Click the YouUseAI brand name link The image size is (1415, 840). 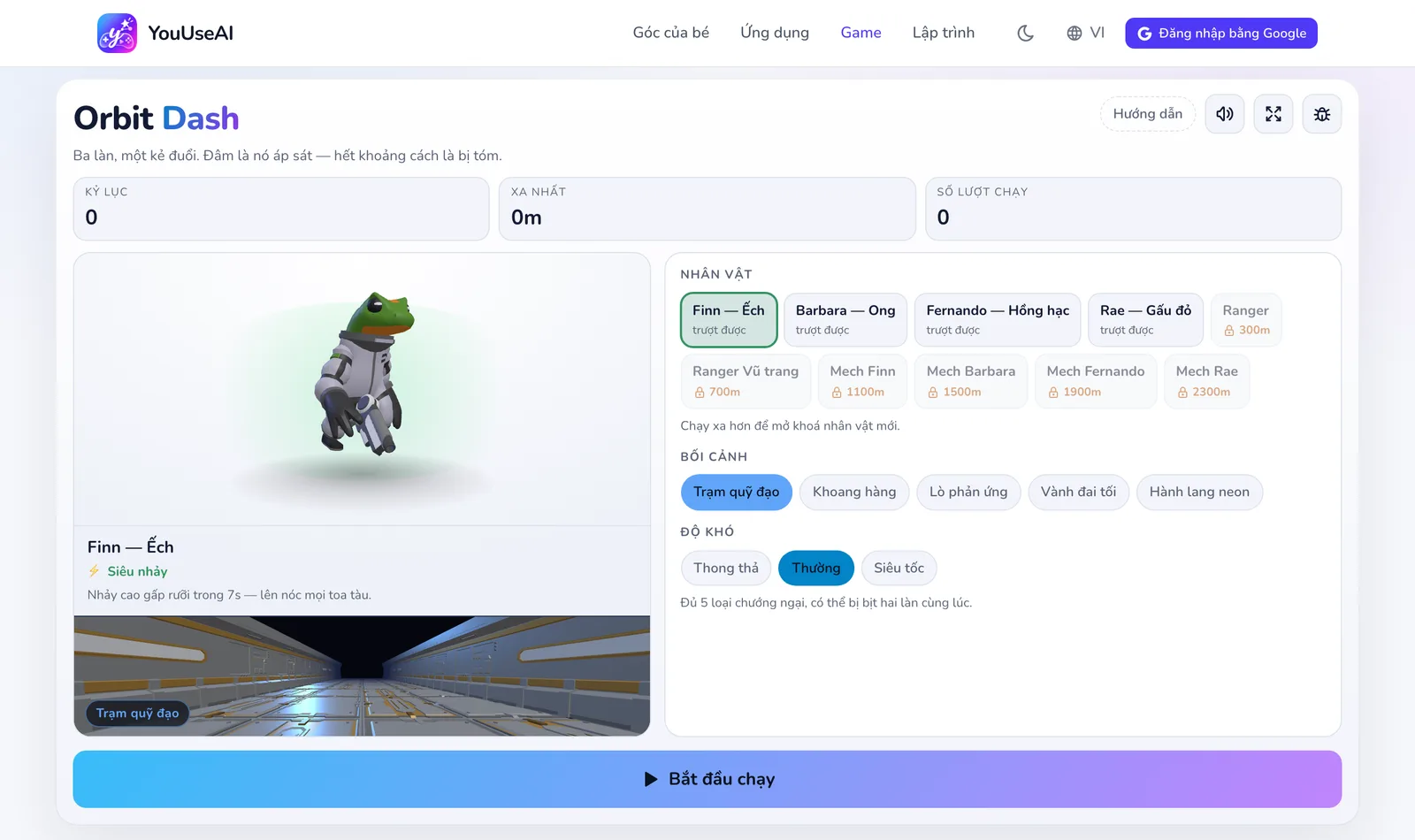191,33
